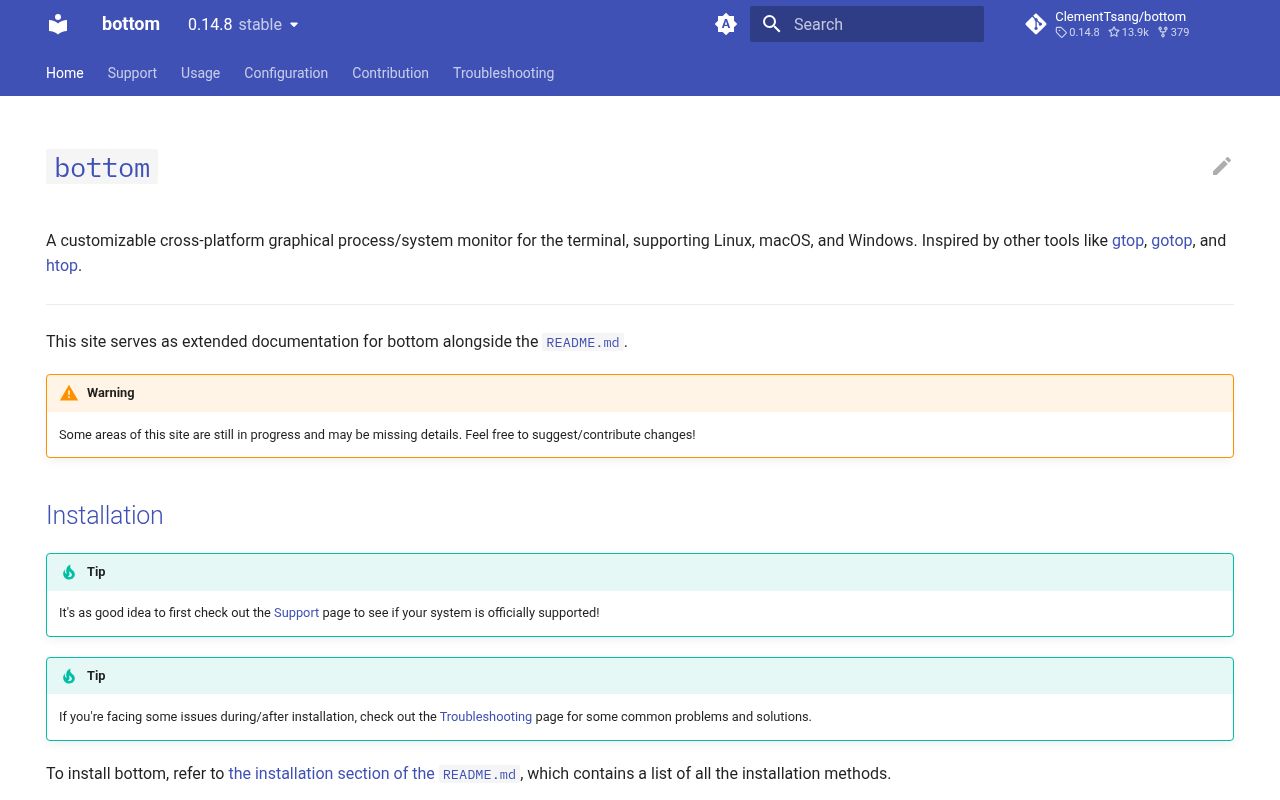1280x800 pixels.
Task: Follow the gotop link
Action: tap(1171, 240)
